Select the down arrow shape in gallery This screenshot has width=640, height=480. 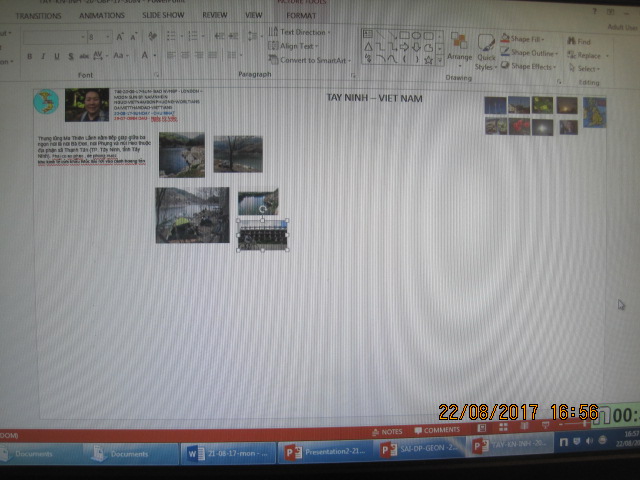[416, 47]
